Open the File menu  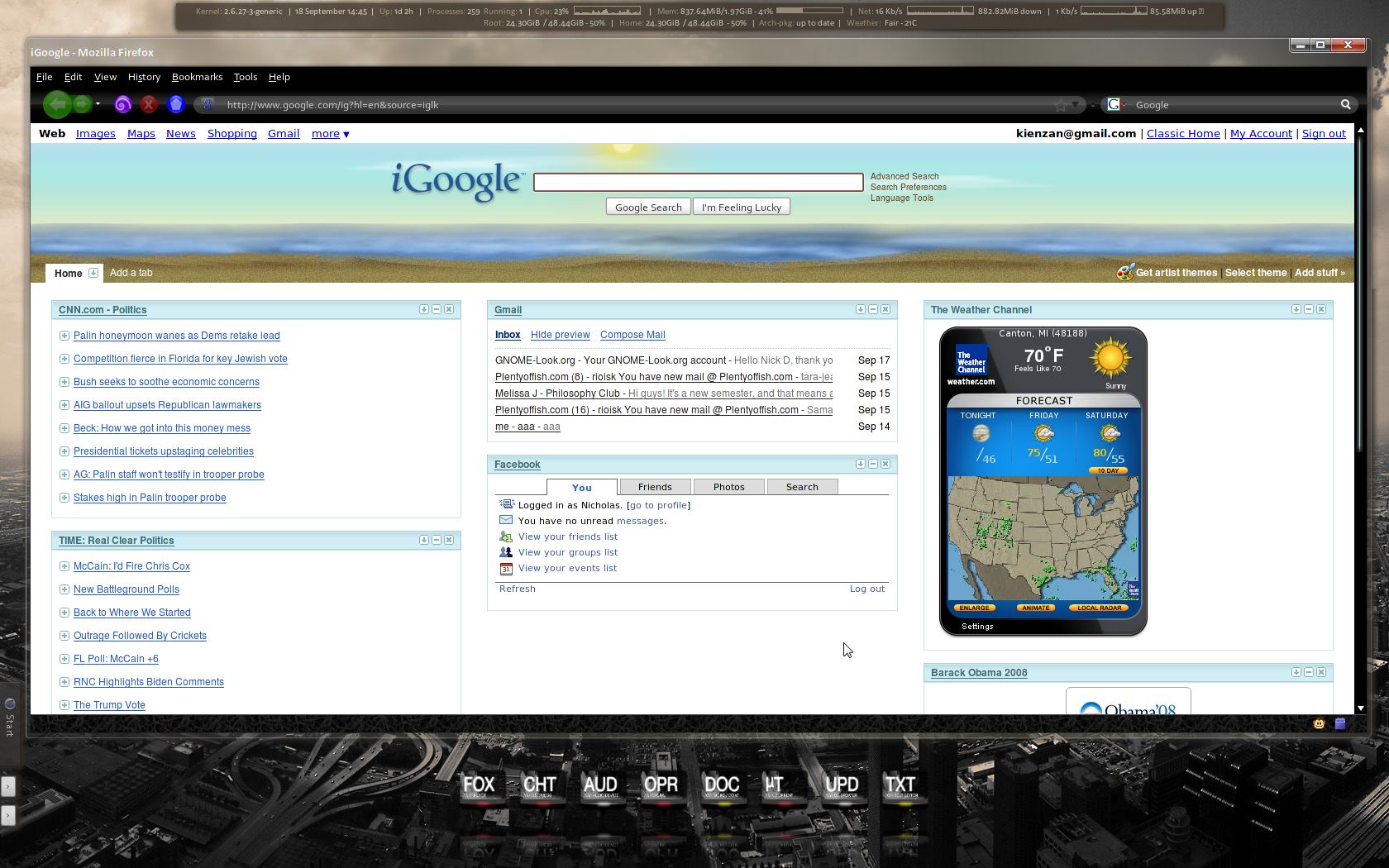(x=44, y=77)
